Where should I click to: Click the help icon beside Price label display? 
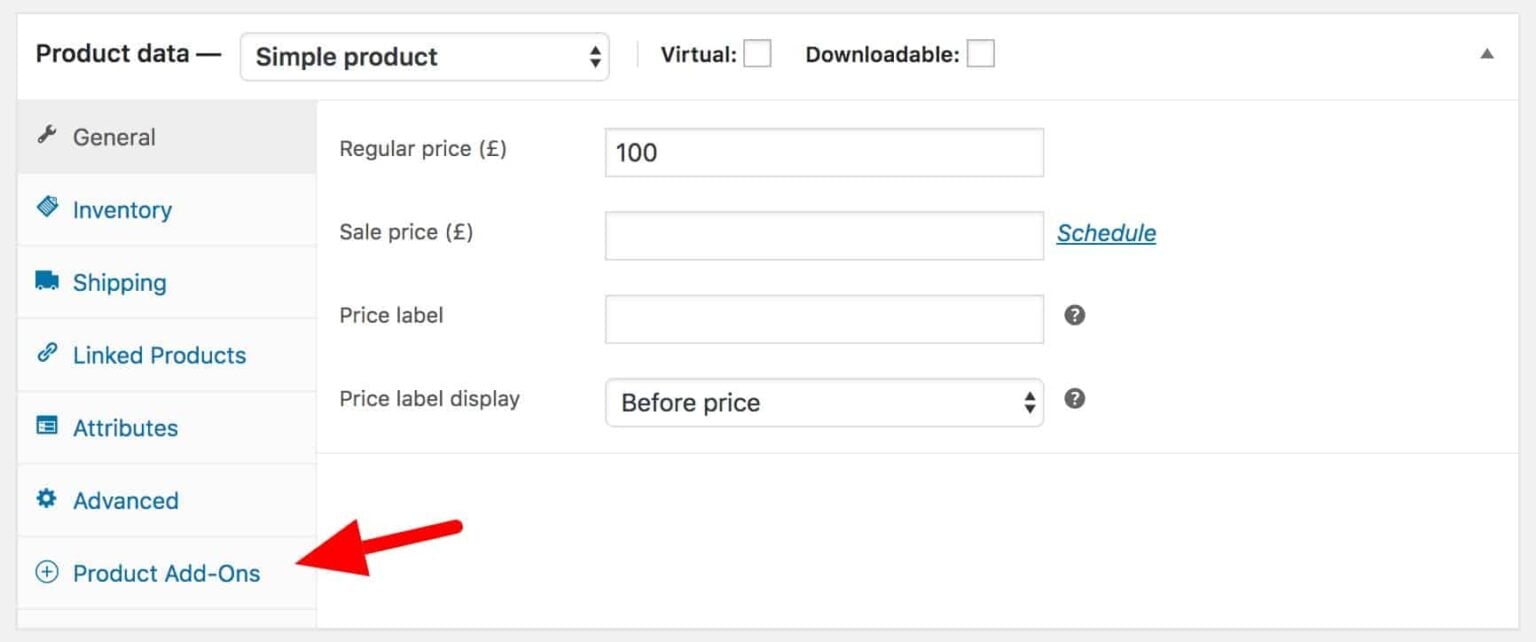click(x=1073, y=398)
